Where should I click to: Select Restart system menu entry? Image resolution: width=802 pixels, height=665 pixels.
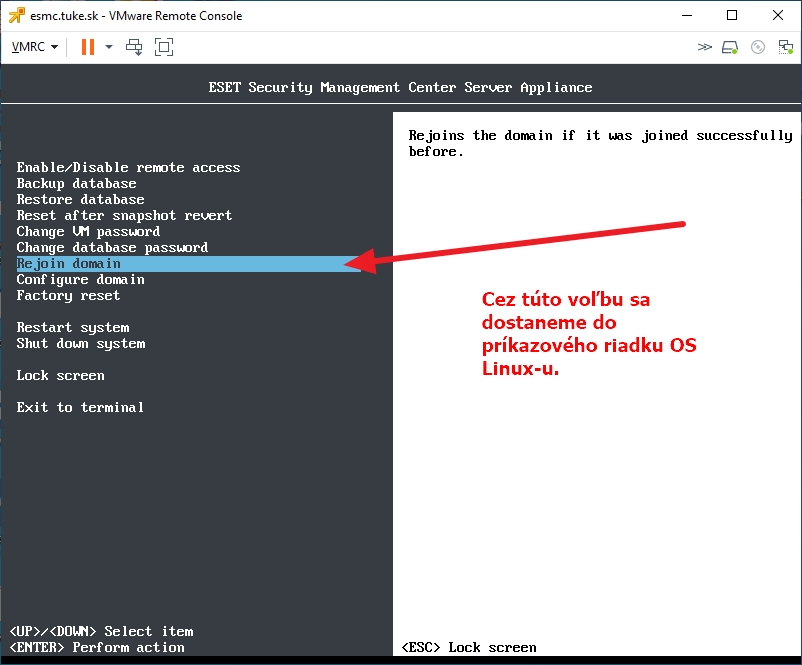(x=73, y=327)
